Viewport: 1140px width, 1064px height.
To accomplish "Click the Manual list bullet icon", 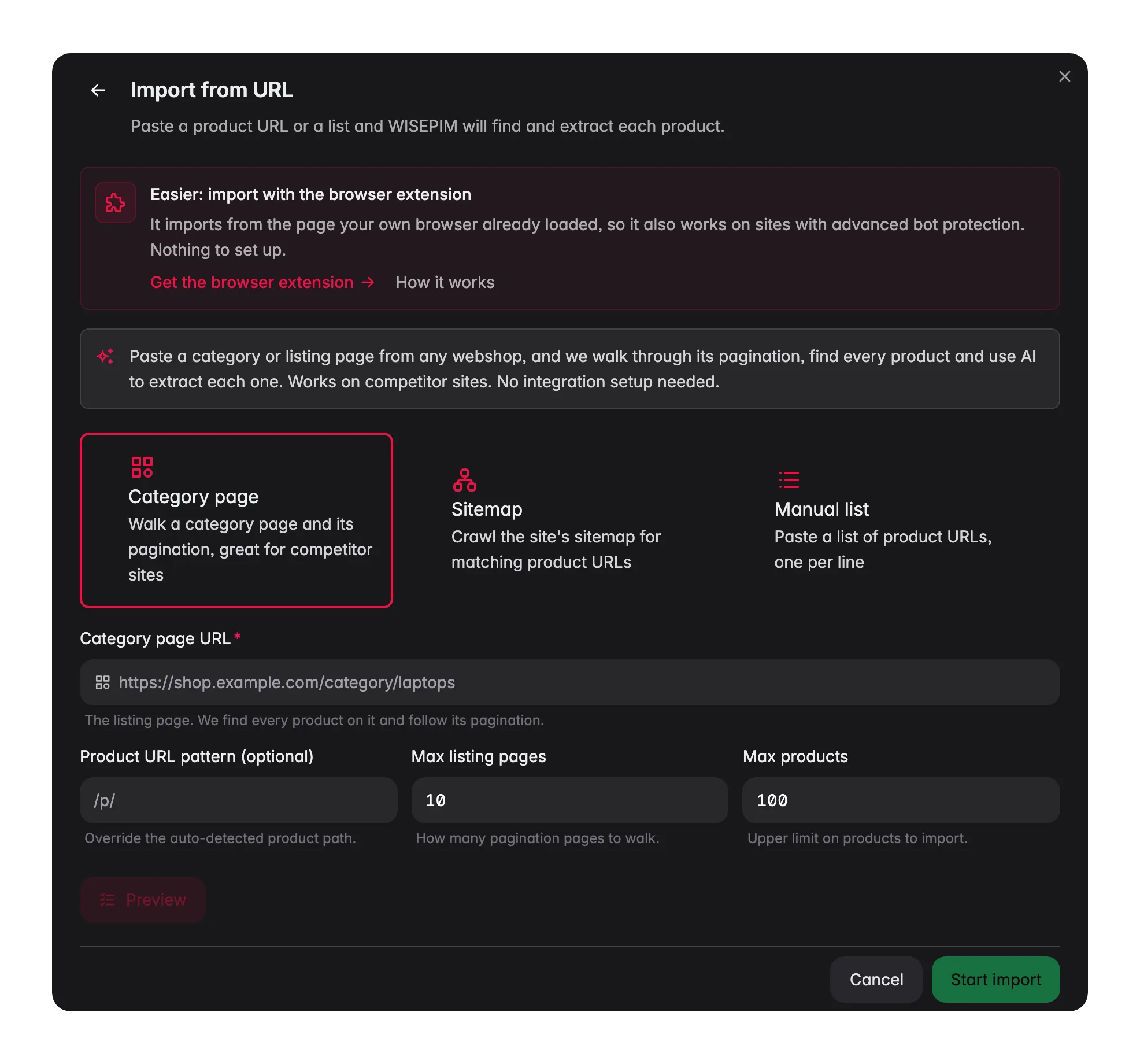I will 789,480.
